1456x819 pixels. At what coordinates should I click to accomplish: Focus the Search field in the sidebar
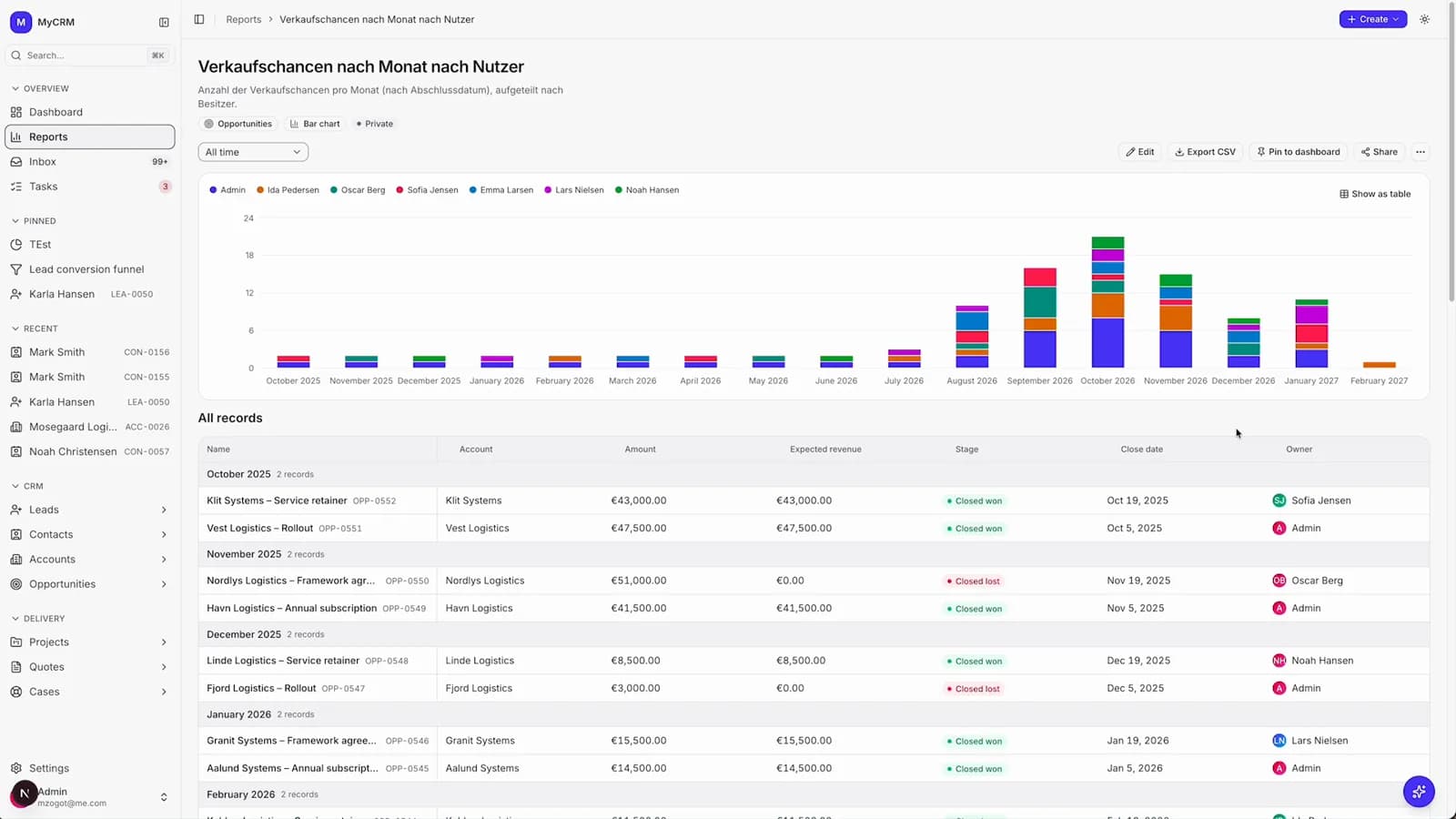pyautogui.click(x=90, y=56)
